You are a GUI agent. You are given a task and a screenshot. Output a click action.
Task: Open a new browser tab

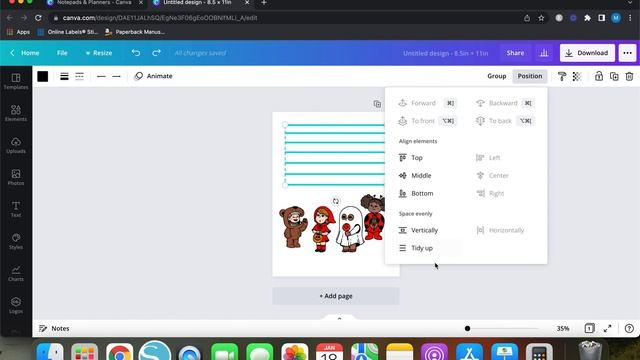click(x=264, y=3)
